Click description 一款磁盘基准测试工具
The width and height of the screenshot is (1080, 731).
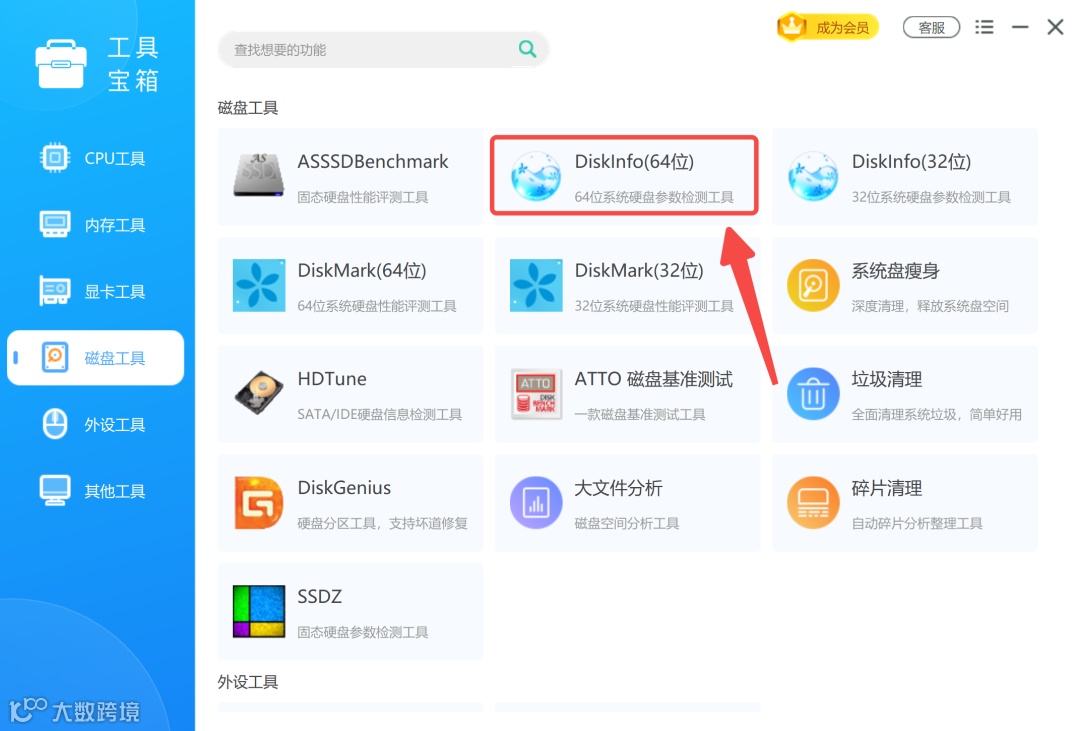pos(640,414)
